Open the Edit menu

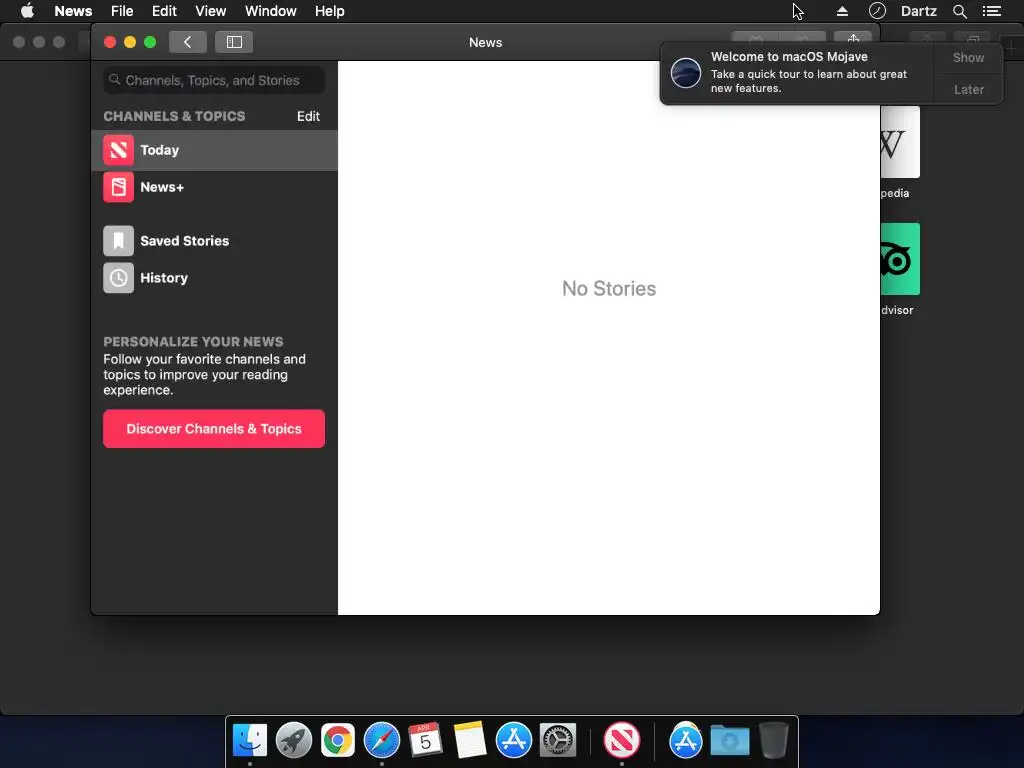[x=165, y=11]
